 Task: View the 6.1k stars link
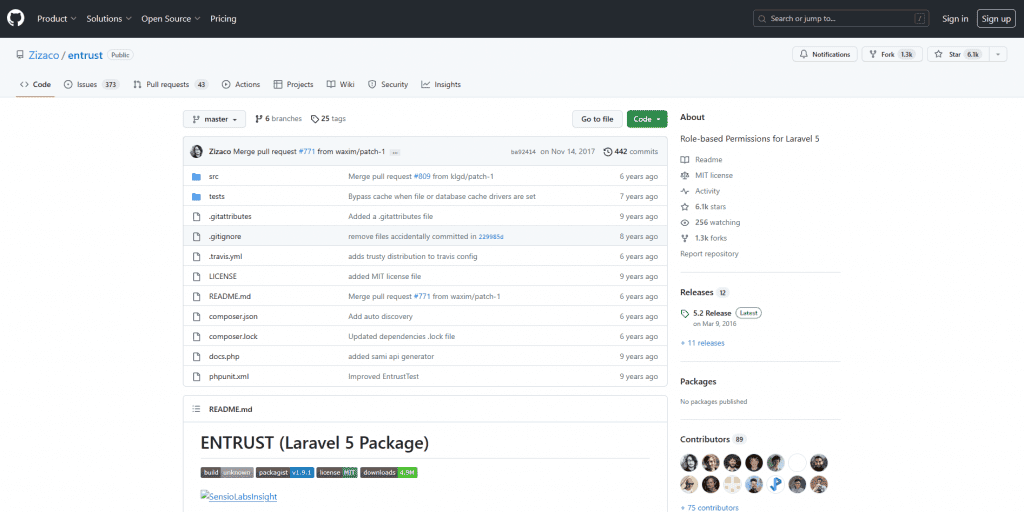(703, 207)
